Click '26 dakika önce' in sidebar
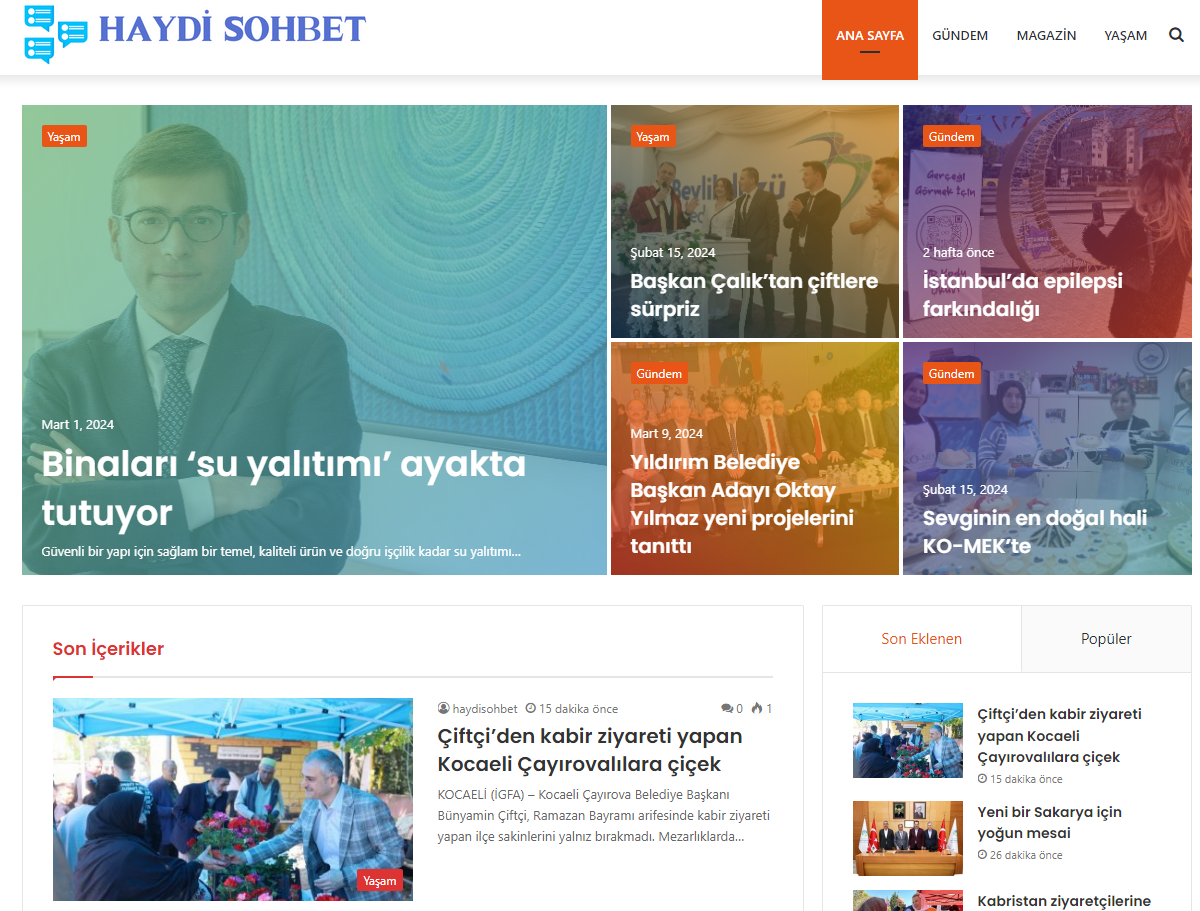The height and width of the screenshot is (911, 1200). click(x=1026, y=855)
